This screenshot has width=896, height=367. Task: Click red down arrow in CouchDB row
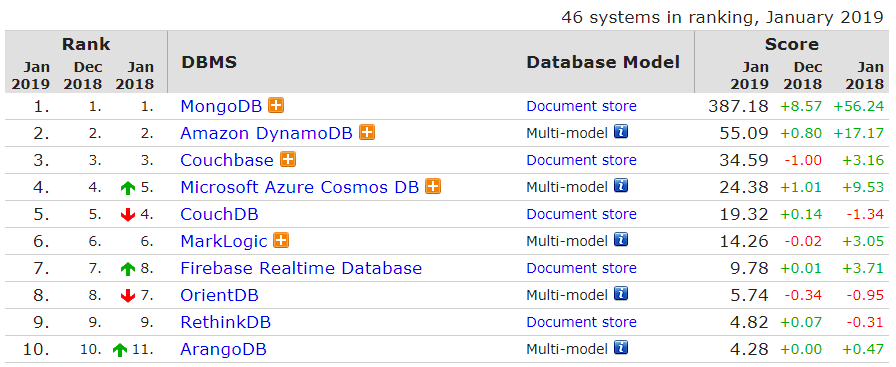point(127,215)
